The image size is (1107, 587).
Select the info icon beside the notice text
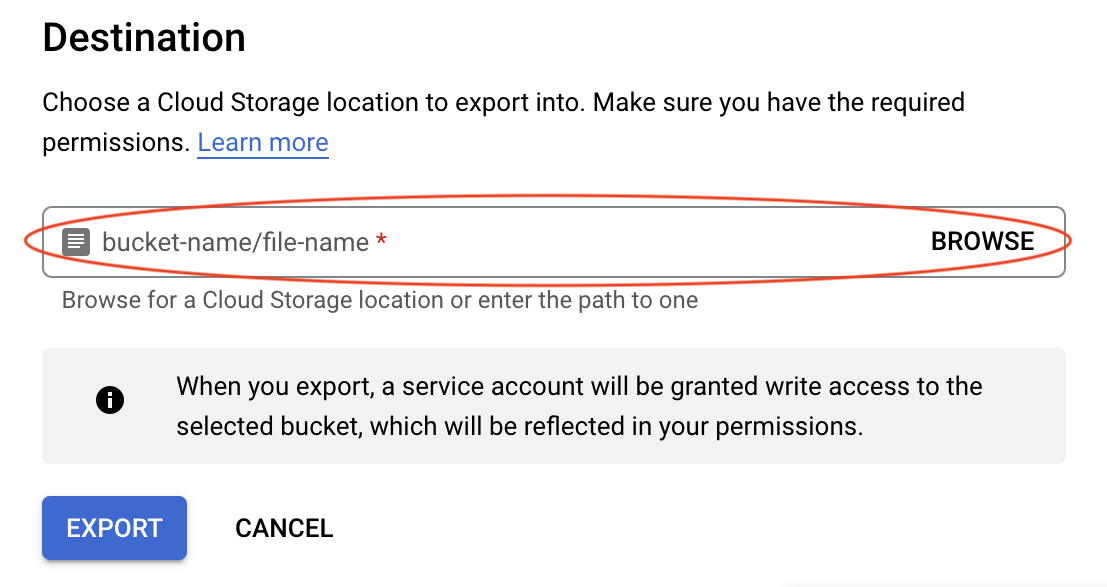[x=110, y=399]
